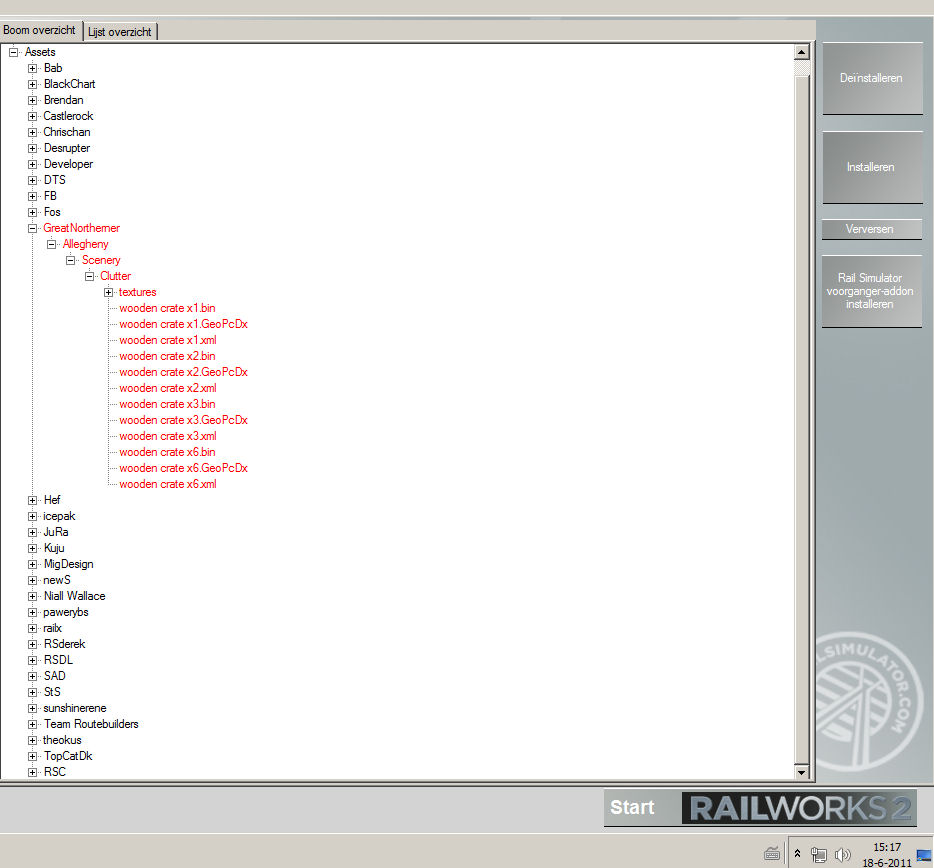
Task: Open the Lijst overzicht tab
Action: [120, 32]
